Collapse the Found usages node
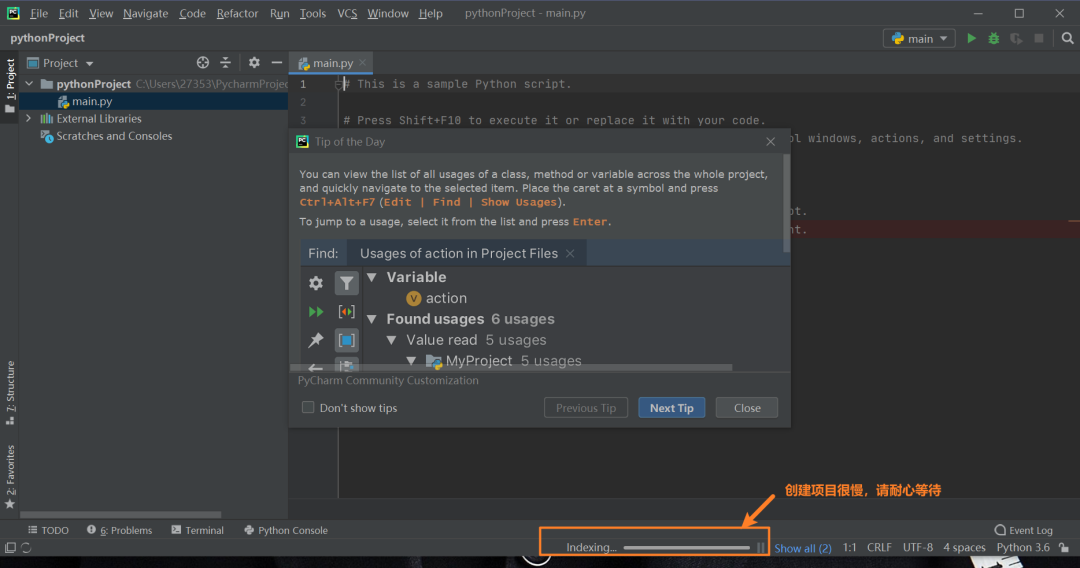Viewport: 1080px width, 568px height. pos(372,319)
